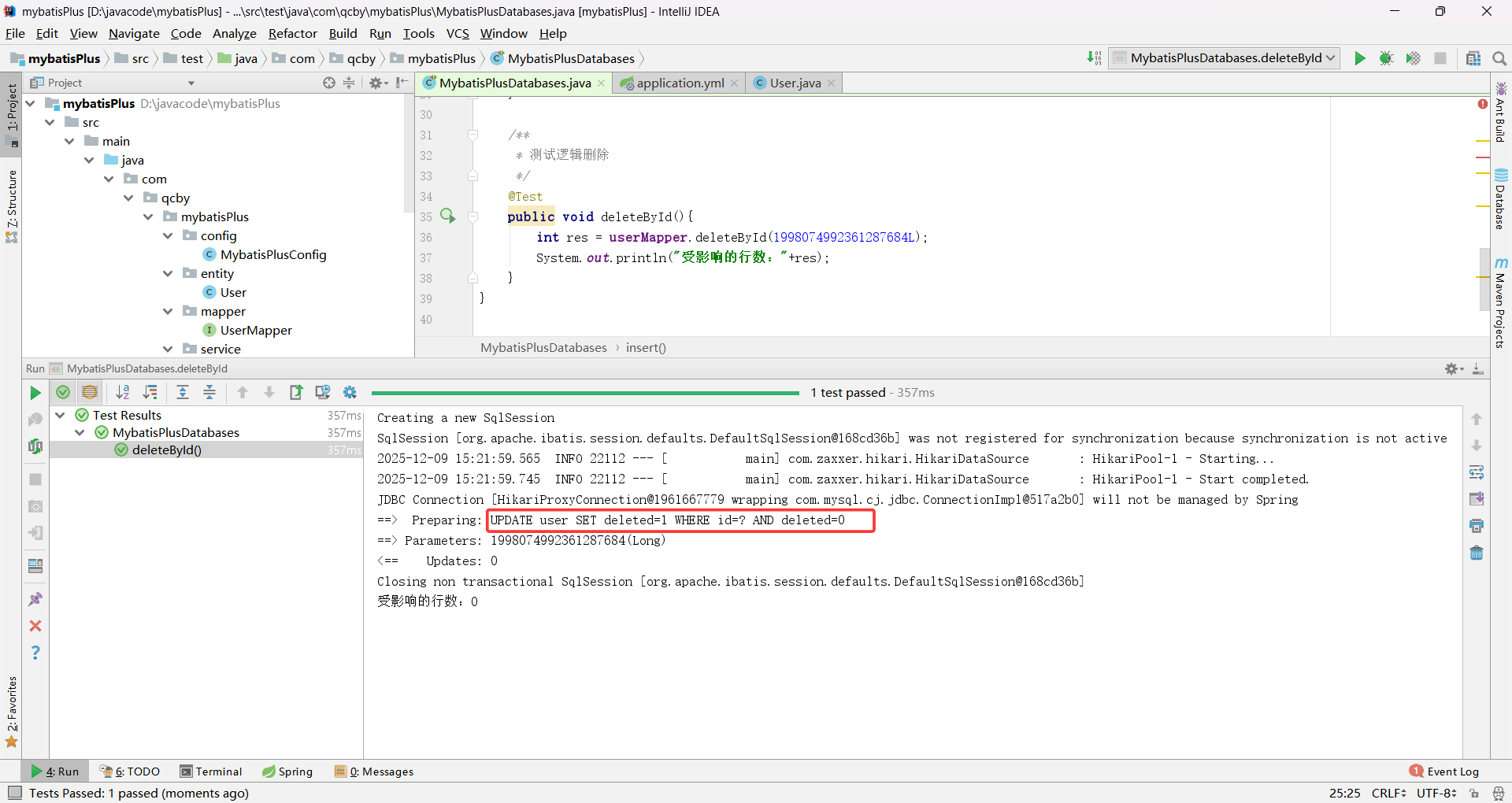Open Project panel settings gear

(x=378, y=83)
